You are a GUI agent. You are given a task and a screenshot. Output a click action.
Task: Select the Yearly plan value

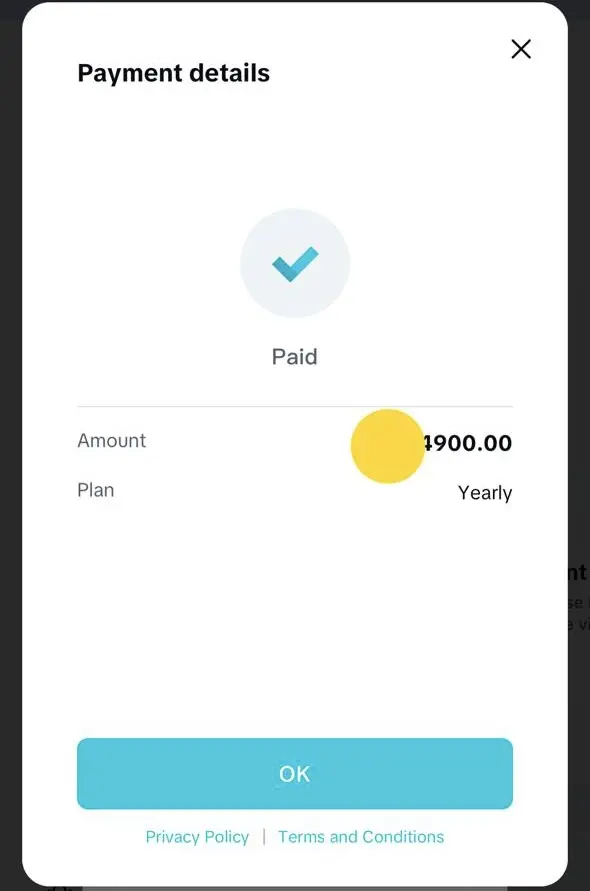(485, 493)
